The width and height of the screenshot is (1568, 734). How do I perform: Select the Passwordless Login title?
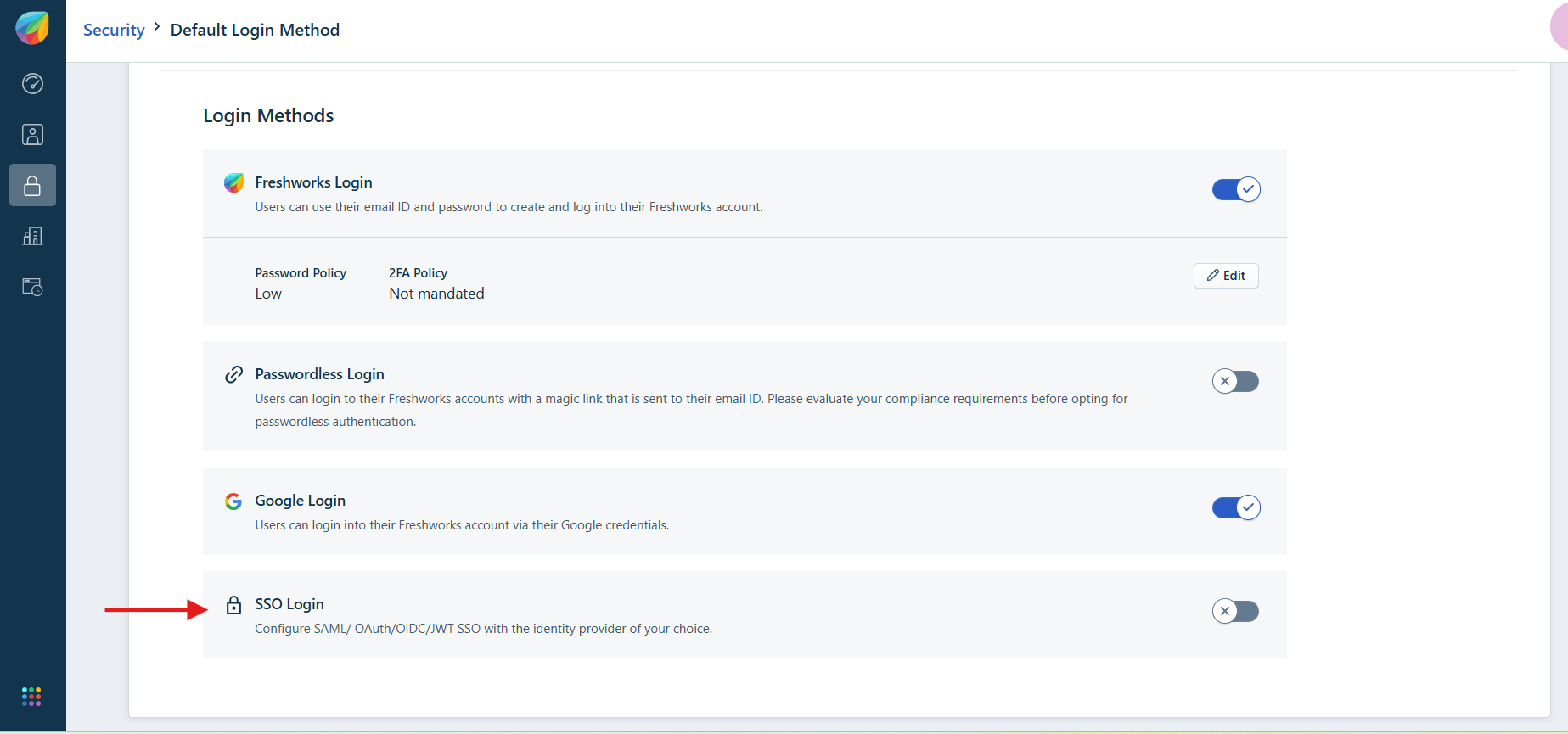click(319, 374)
